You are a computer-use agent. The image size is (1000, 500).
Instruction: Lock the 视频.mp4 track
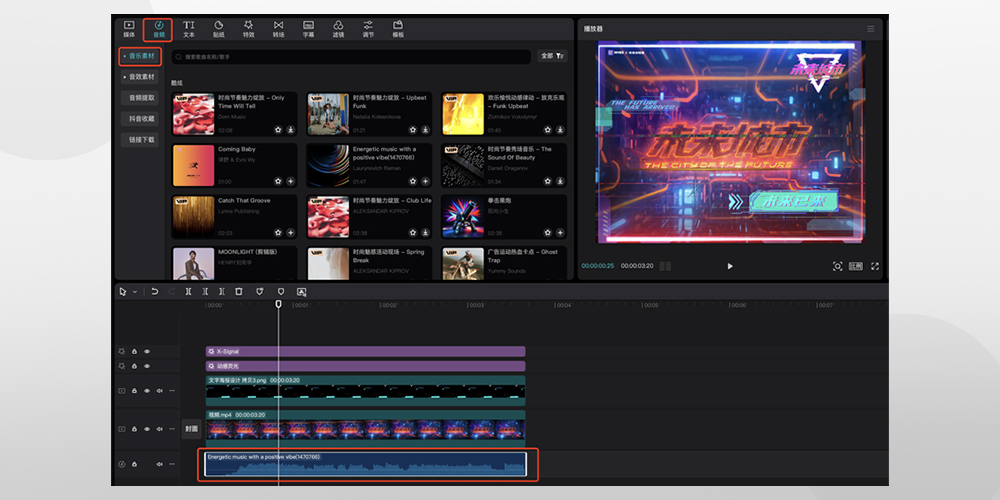pyautogui.click(x=134, y=429)
